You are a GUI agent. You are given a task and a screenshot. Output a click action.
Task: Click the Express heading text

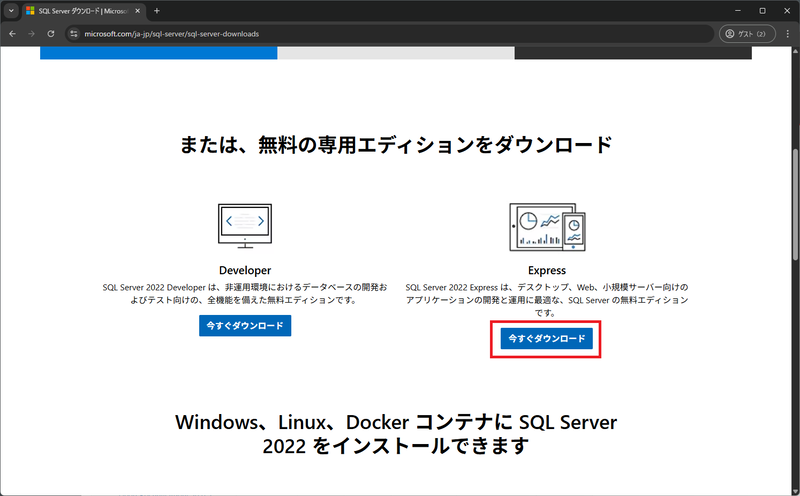547,270
